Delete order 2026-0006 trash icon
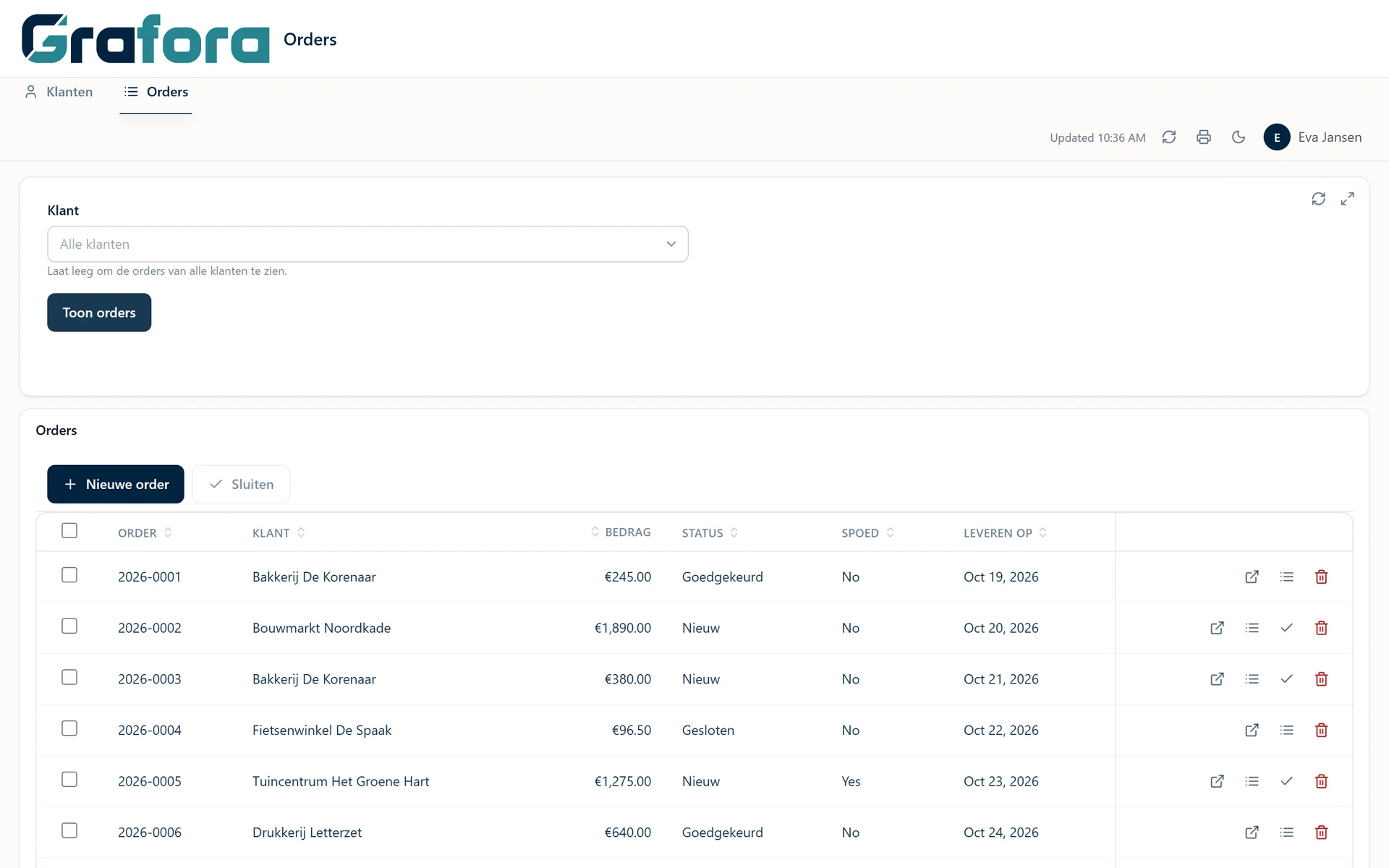Image resolution: width=1389 pixels, height=868 pixels. 1321,833
